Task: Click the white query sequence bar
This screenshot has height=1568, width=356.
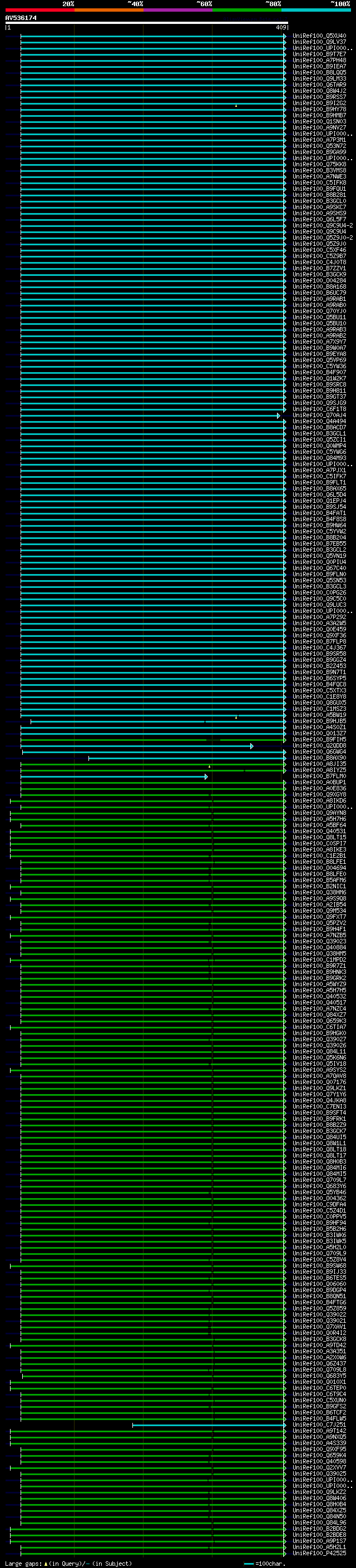Action: point(147,23)
